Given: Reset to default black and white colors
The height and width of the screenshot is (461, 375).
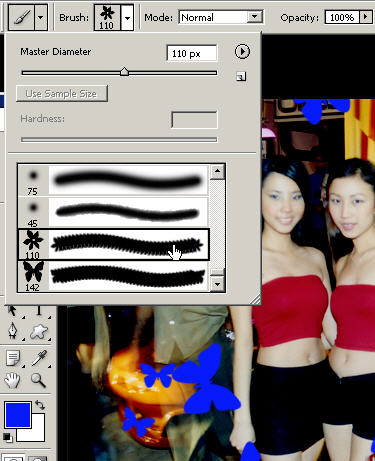Looking at the screenshot, I should tap(8, 437).
